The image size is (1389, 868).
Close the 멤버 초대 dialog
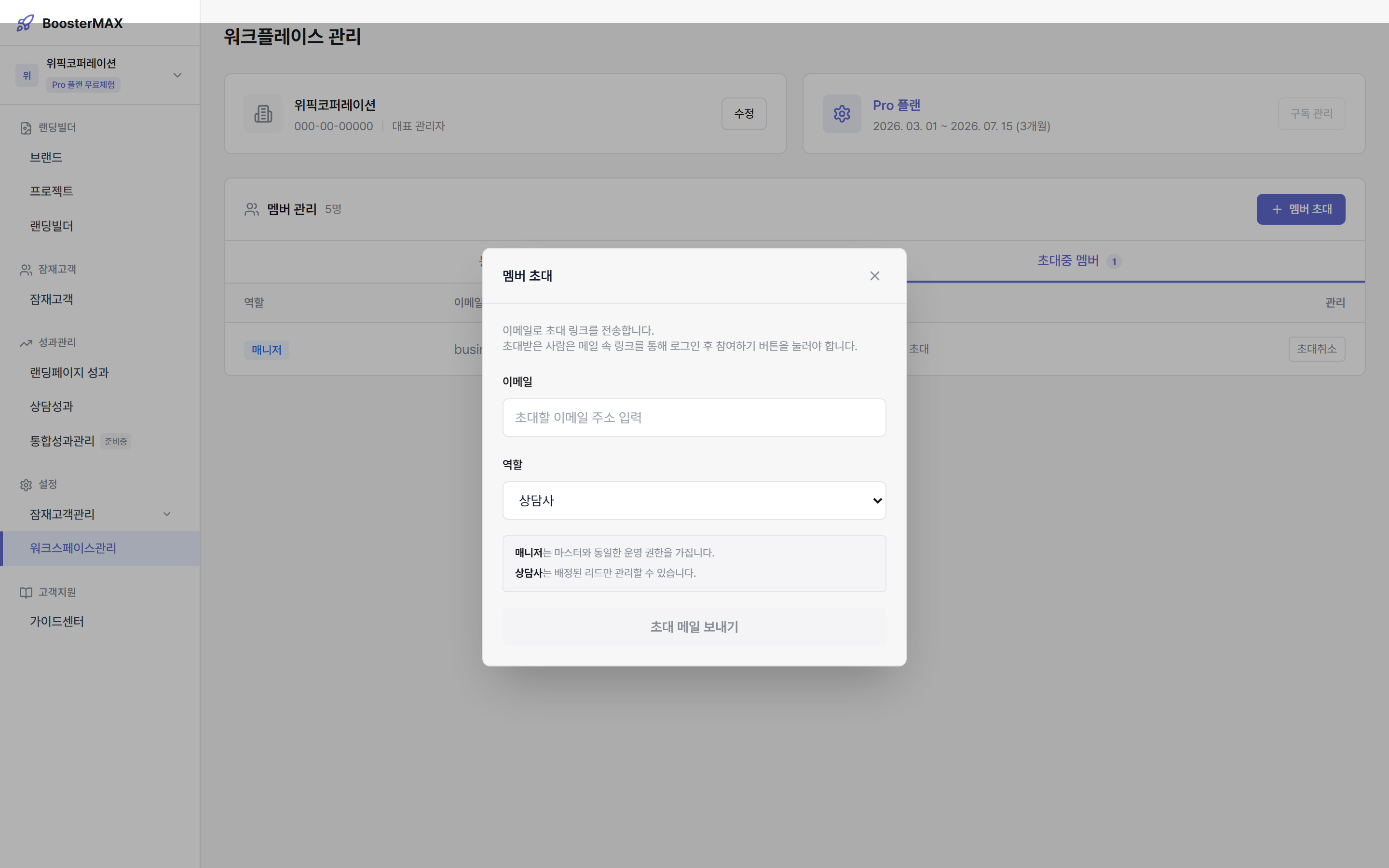pos(875,276)
